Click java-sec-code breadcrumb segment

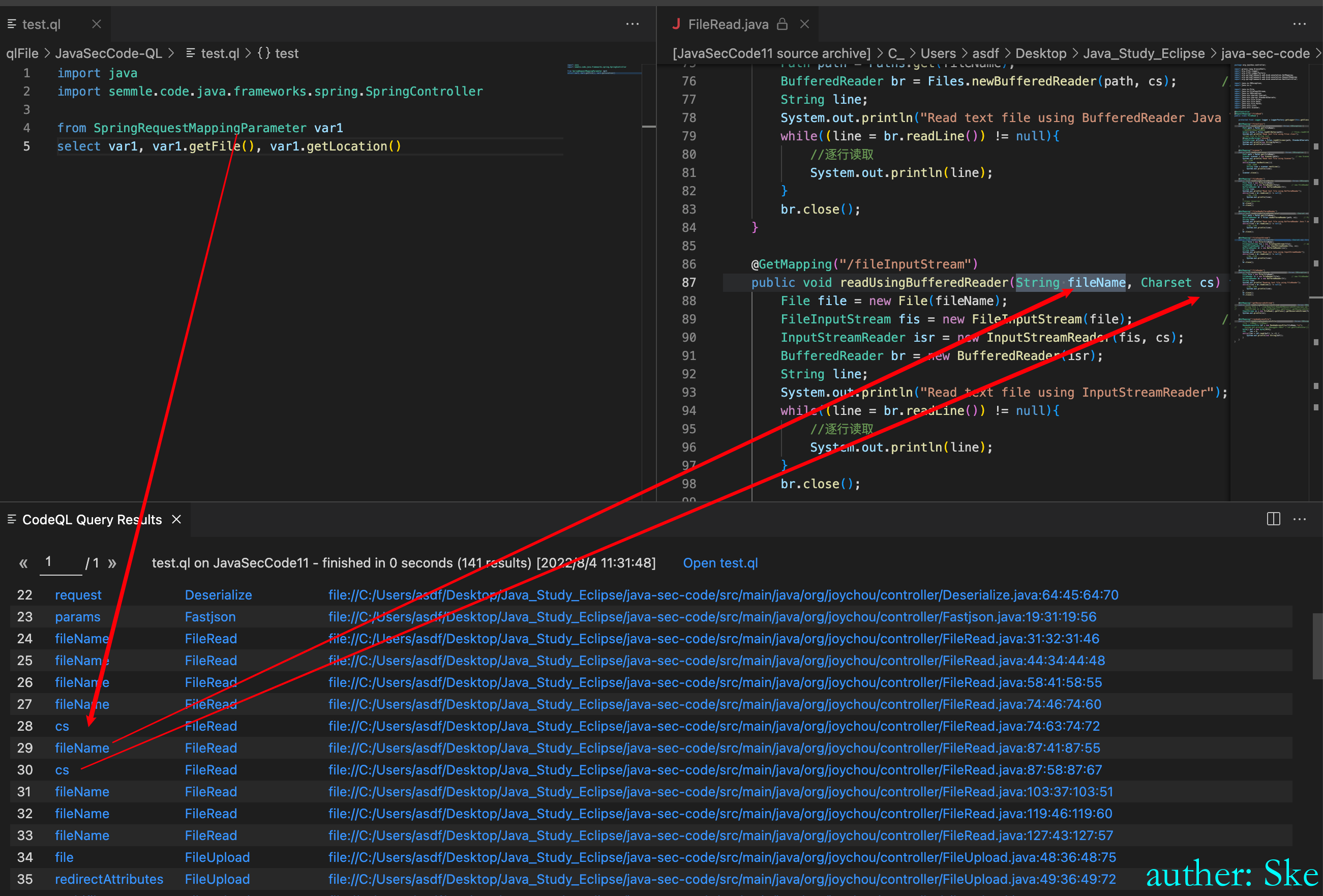(x=1265, y=53)
